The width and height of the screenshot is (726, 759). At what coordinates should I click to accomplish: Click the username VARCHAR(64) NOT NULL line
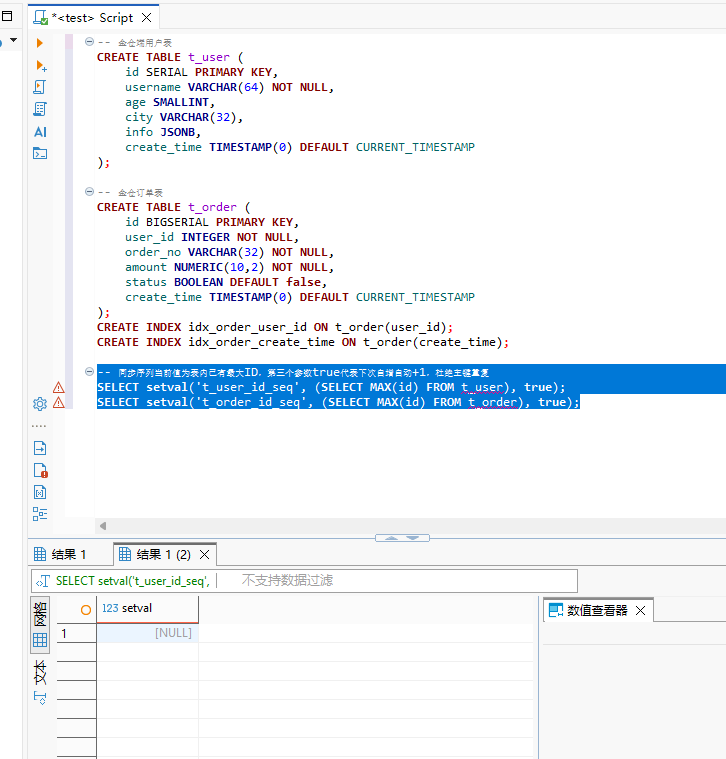click(229, 87)
